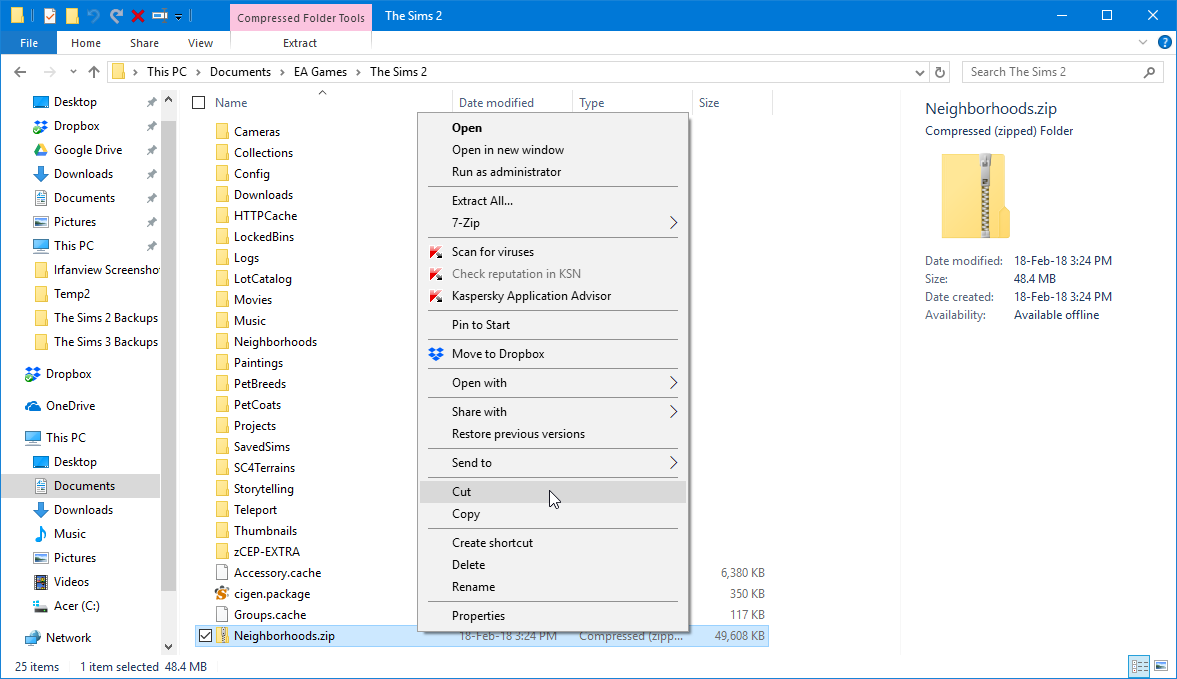This screenshot has width=1177, height=679.
Task: Select the zCEP-EXTRA folder
Action: tap(266, 551)
